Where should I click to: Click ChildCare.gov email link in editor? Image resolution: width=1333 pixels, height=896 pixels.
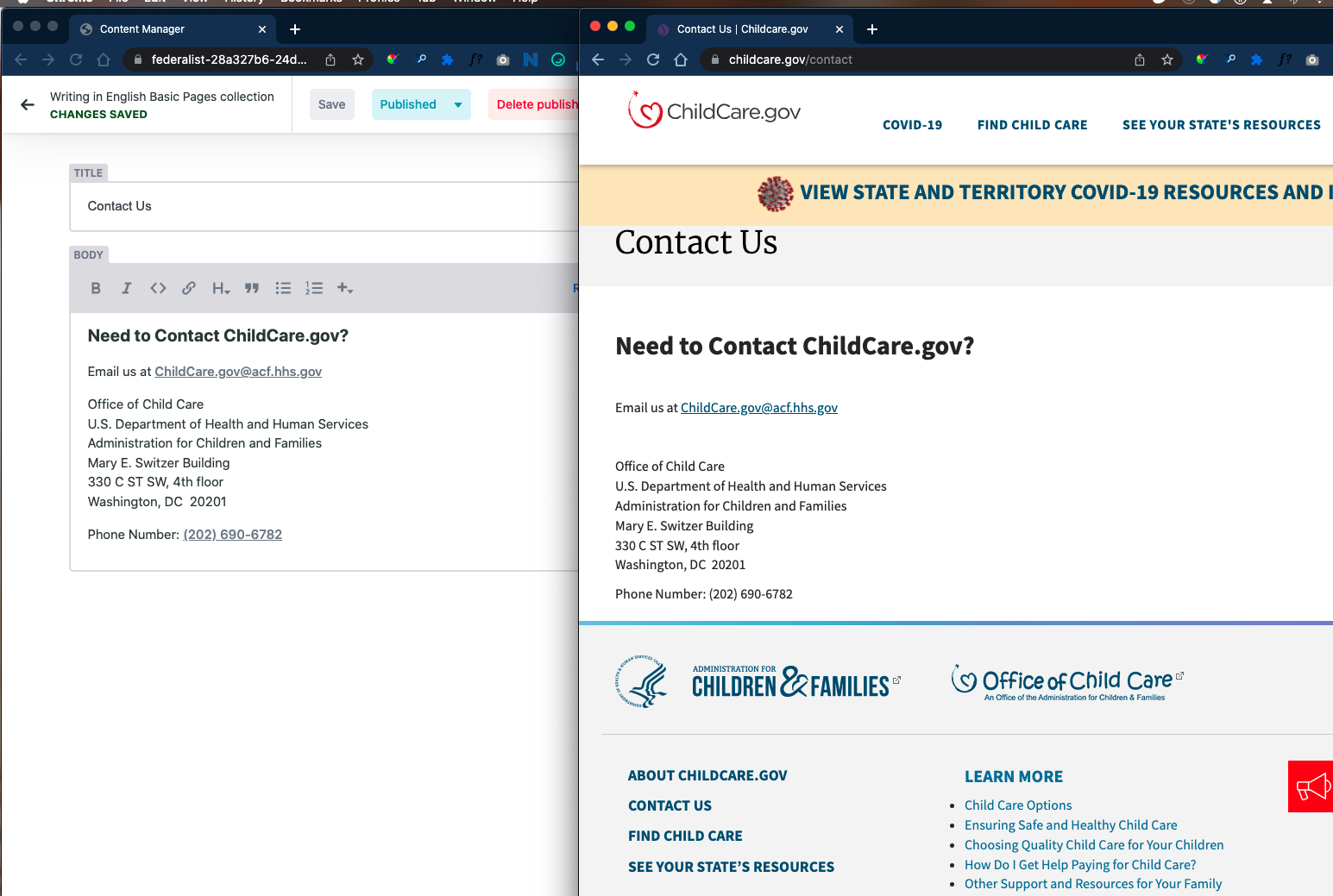(x=238, y=372)
